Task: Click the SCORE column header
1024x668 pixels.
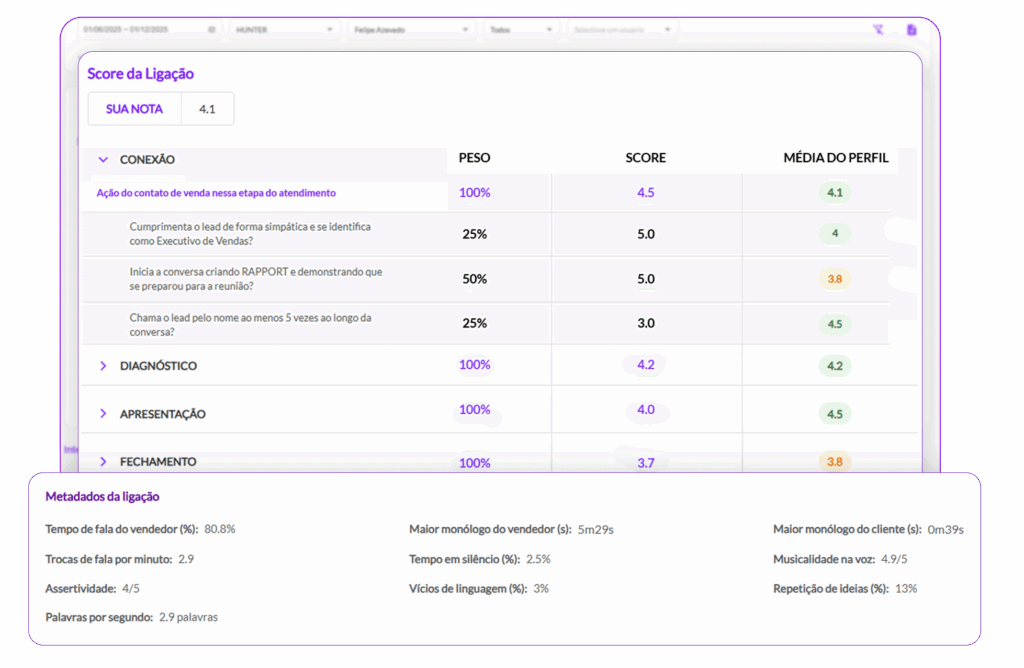Action: (x=645, y=158)
